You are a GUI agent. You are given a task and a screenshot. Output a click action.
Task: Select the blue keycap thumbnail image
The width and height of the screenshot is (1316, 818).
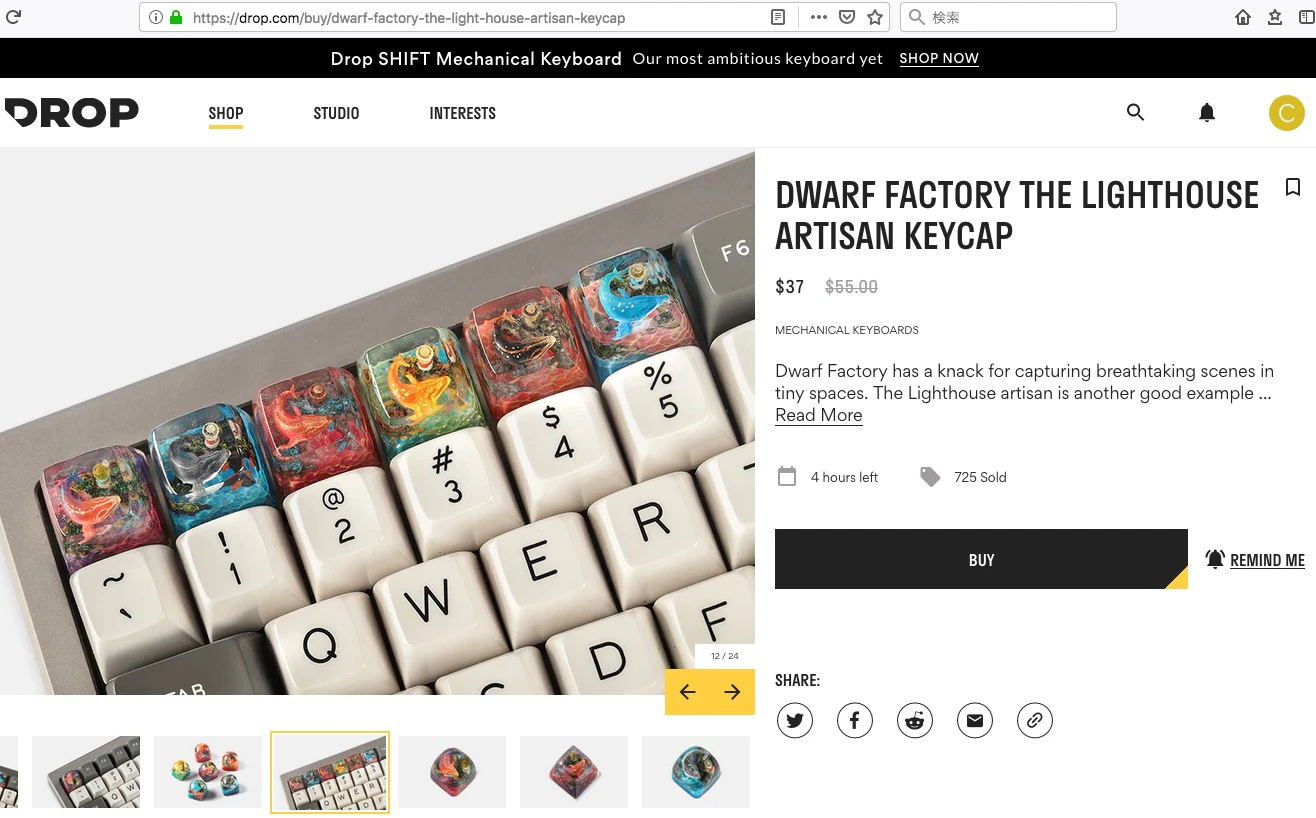pos(695,772)
